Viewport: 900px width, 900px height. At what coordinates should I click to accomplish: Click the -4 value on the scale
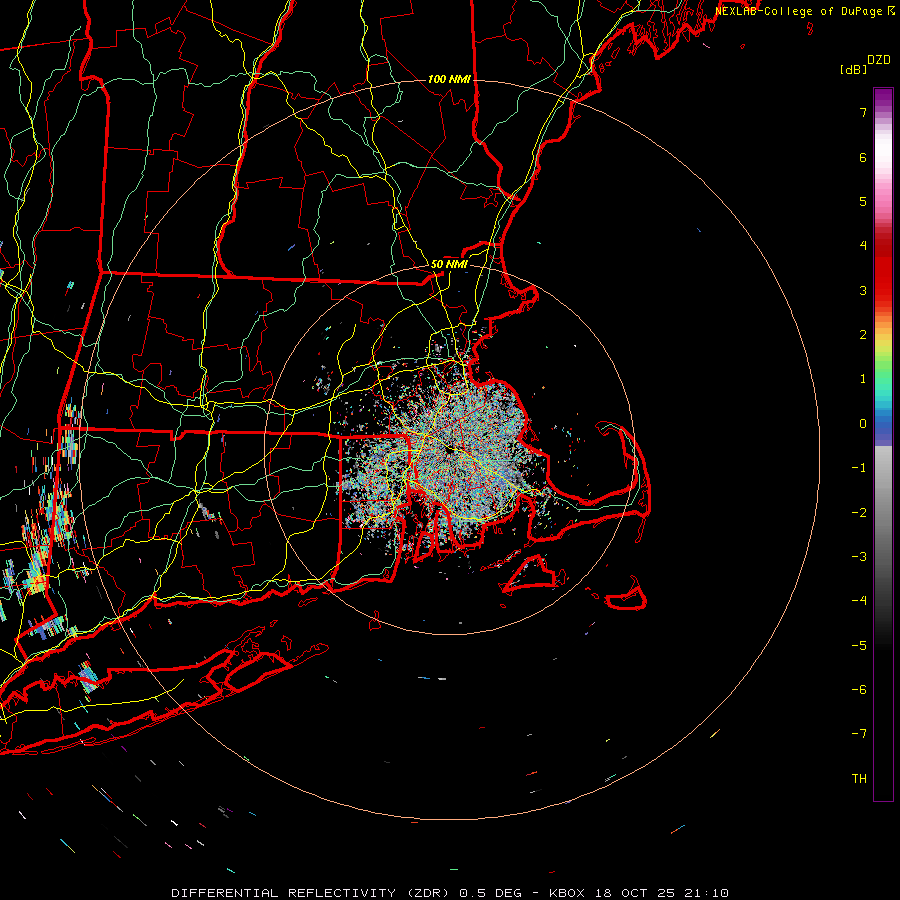coord(859,601)
